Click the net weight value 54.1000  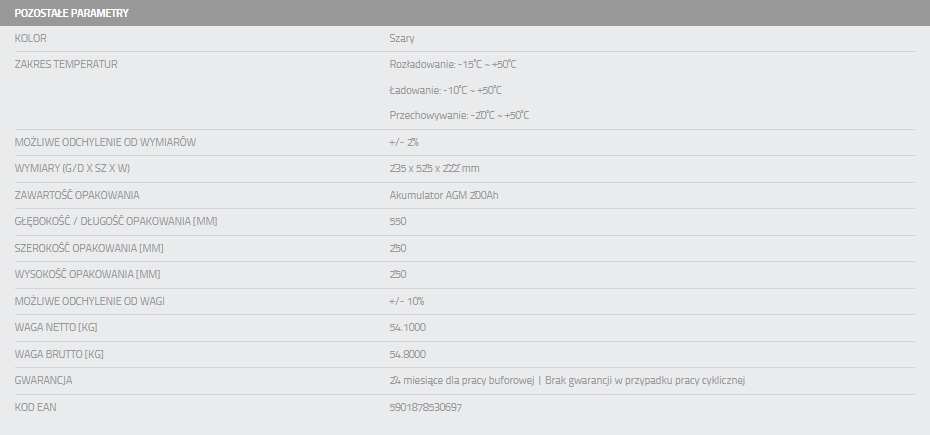click(x=408, y=327)
